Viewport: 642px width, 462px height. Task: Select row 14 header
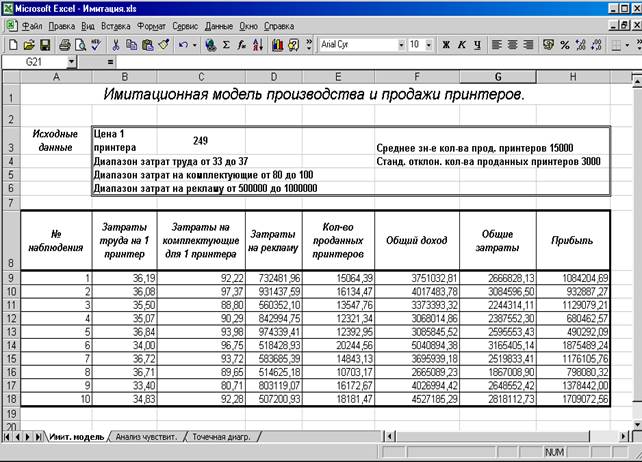(11, 345)
